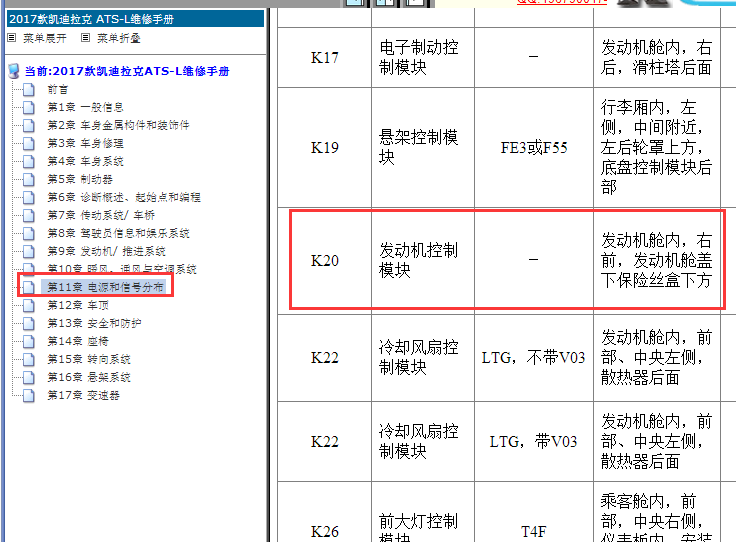Viewport: 736px width, 542px height.
Task: Click the 发动机控制模块 cell
Action: pos(422,260)
